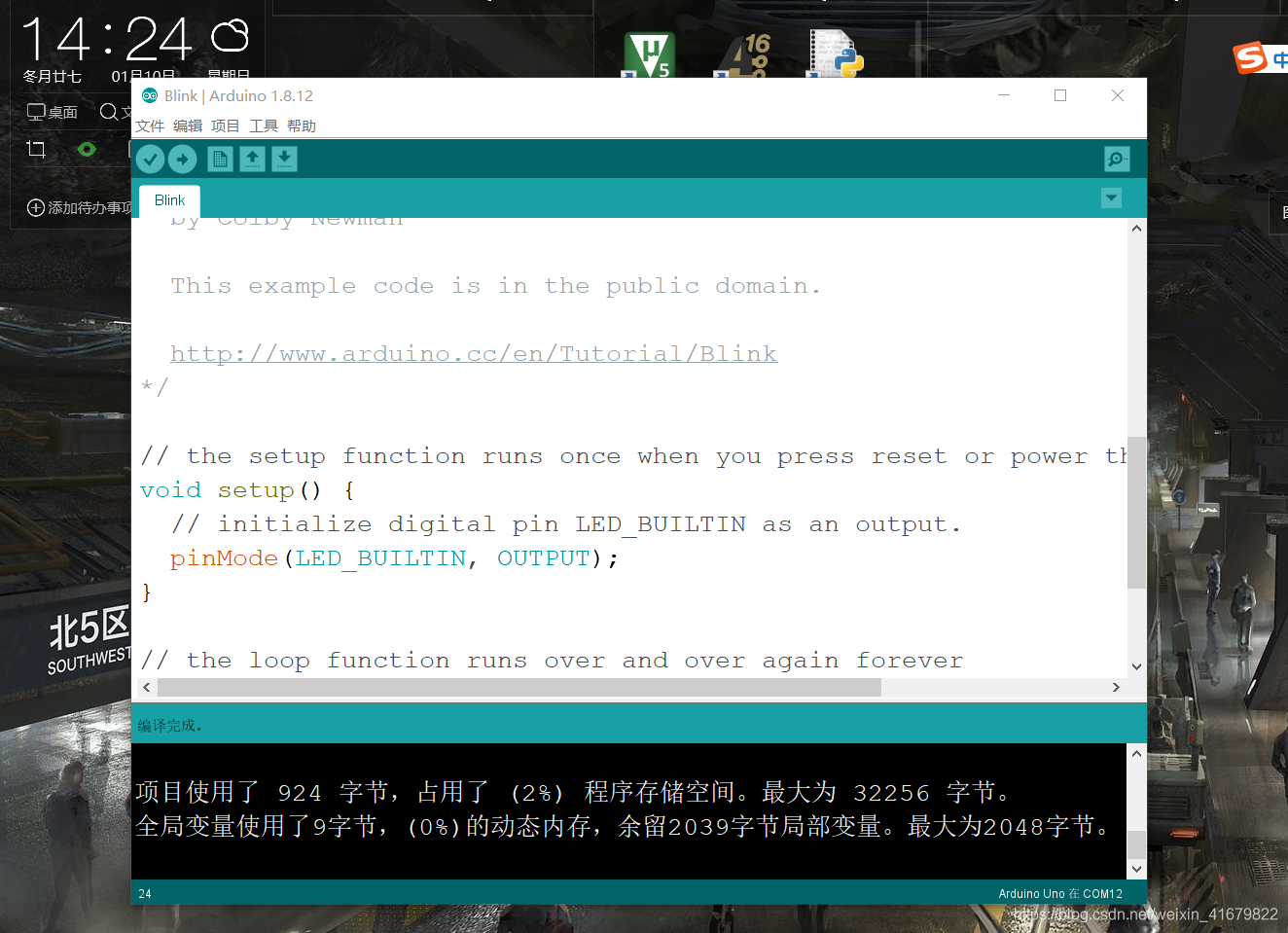Click the 'void setup() {' code line

pos(247,490)
